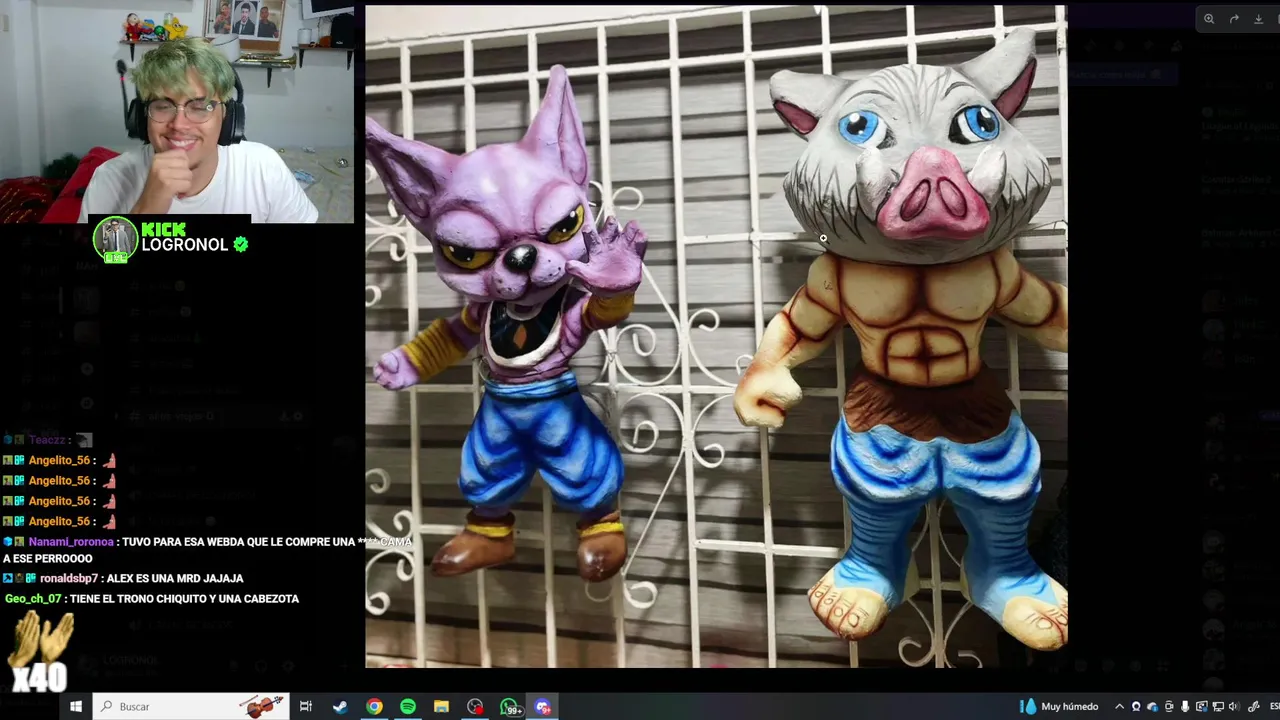Open the Muy húmedo weather widget

tap(1059, 706)
